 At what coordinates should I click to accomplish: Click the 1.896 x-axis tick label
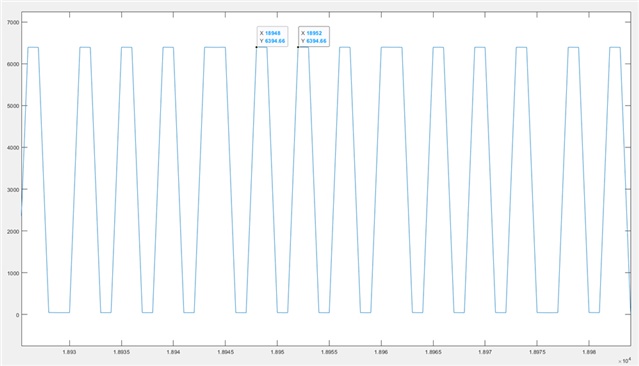(x=381, y=352)
